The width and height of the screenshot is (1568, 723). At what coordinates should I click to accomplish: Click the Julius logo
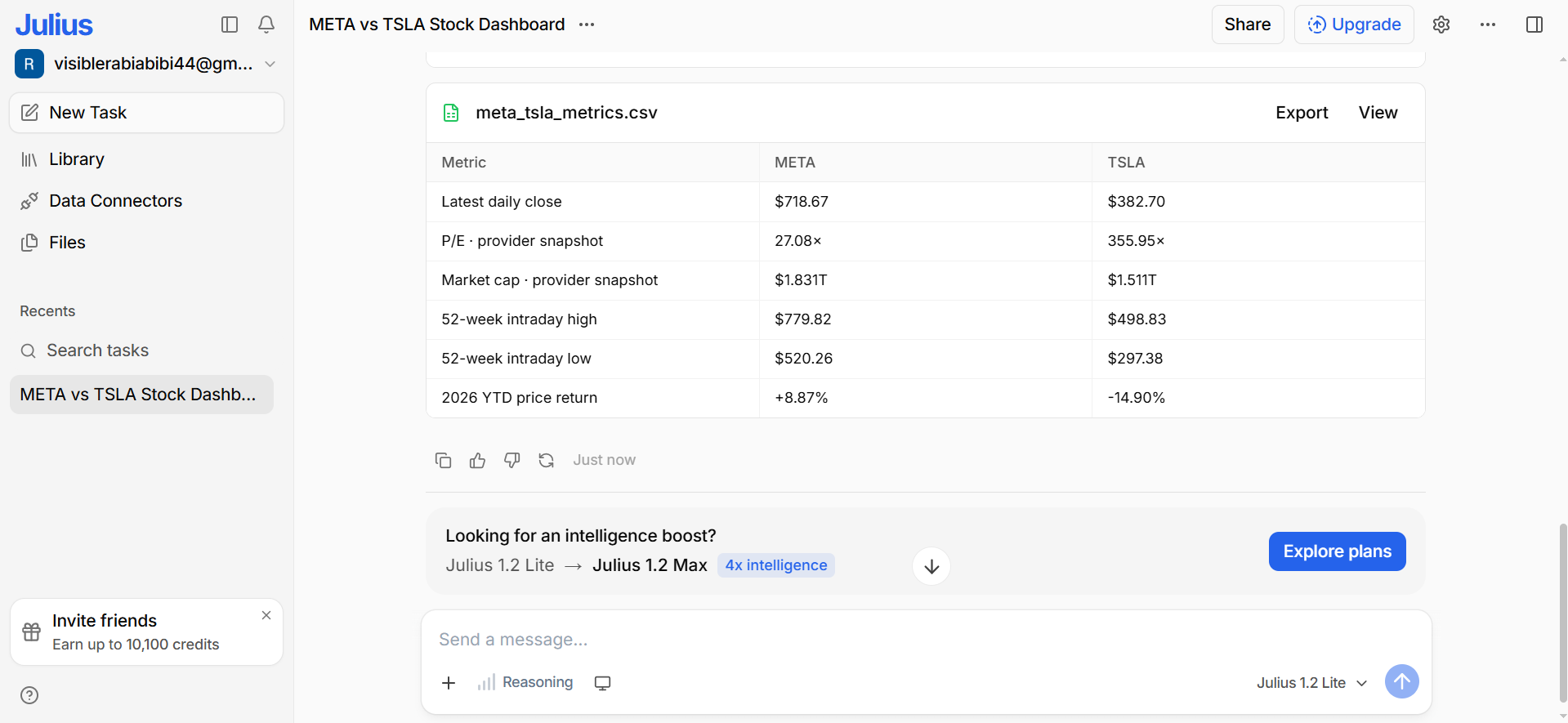(54, 25)
